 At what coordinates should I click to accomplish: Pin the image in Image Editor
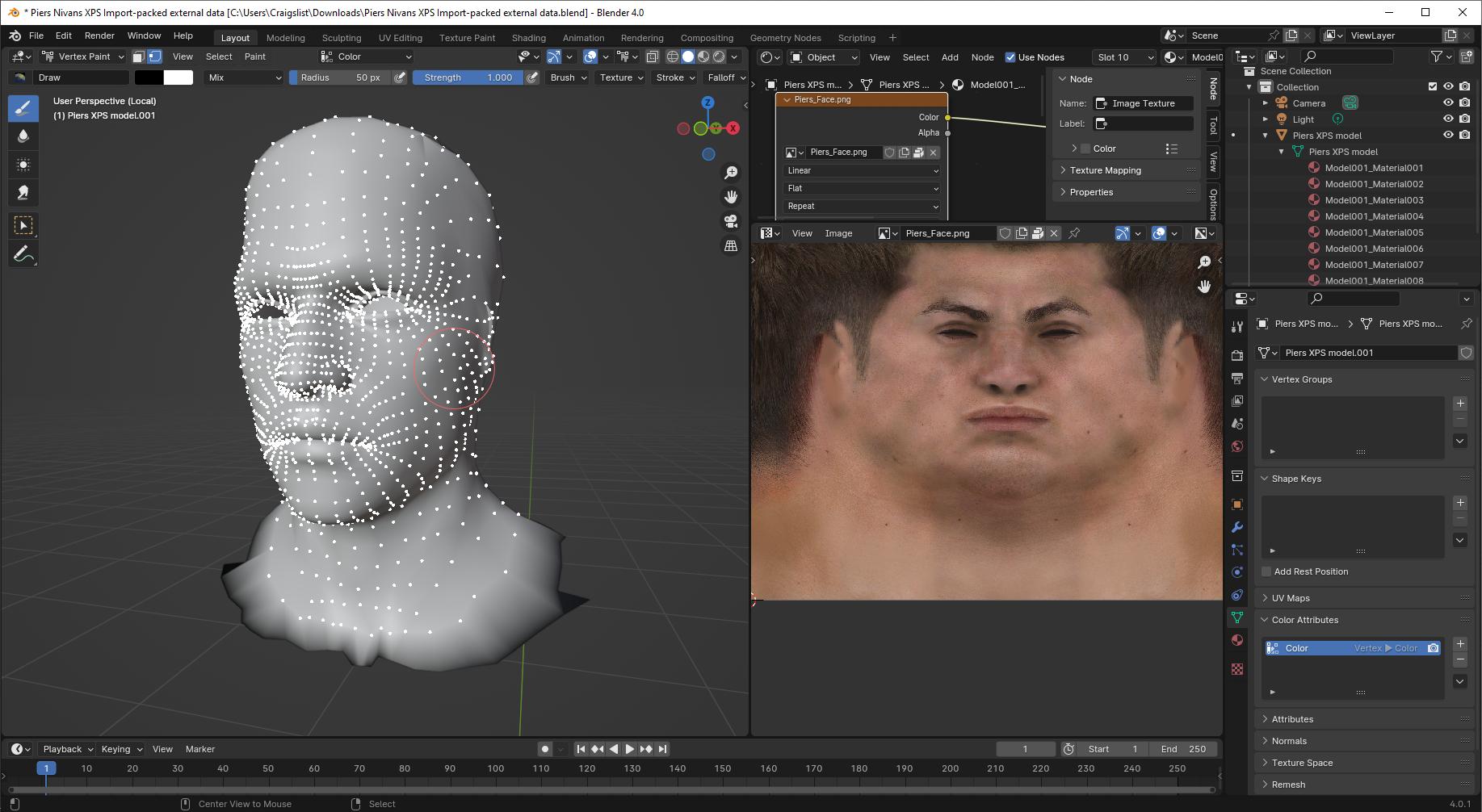tap(1074, 233)
